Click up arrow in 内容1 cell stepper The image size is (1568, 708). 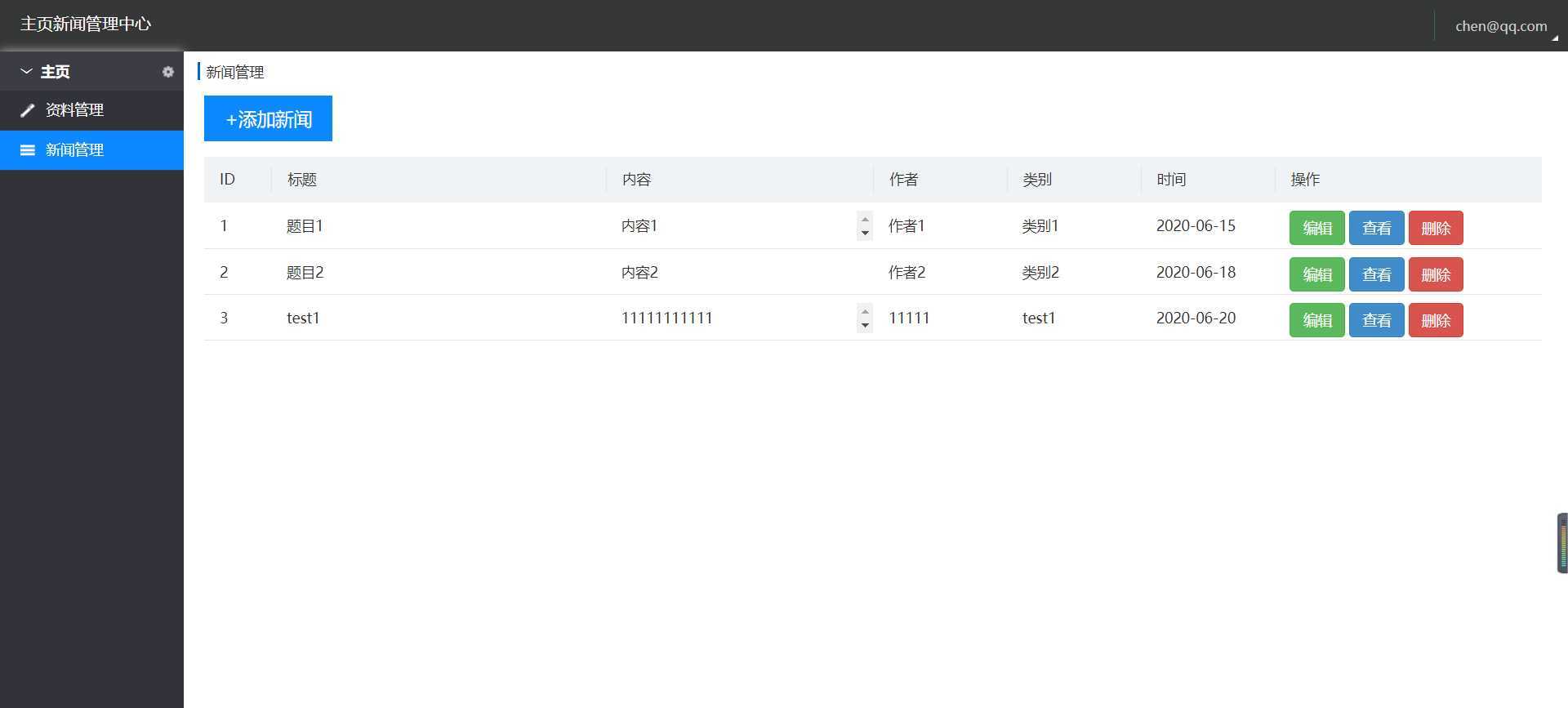tap(865, 219)
